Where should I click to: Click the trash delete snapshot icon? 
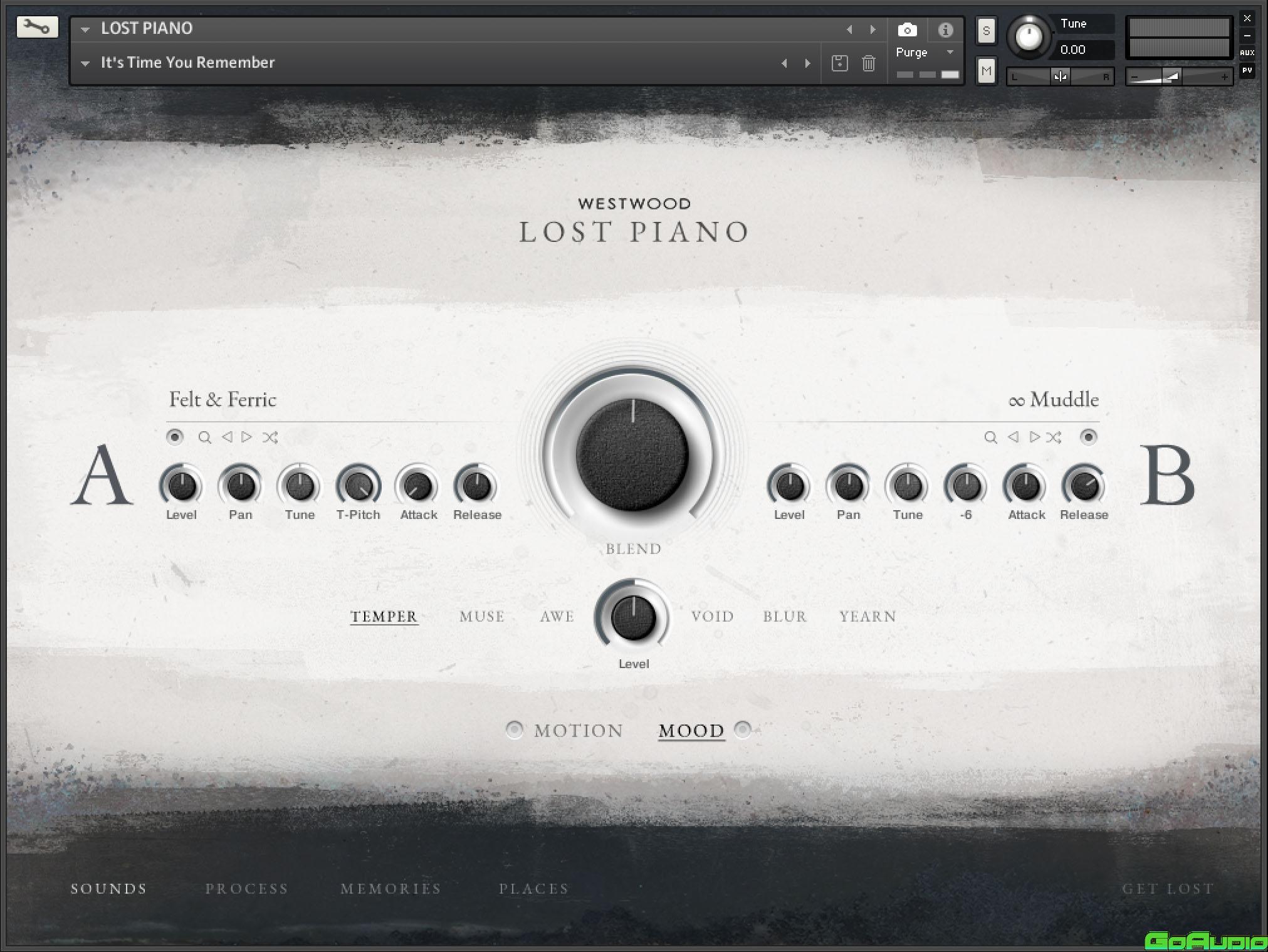click(x=869, y=63)
